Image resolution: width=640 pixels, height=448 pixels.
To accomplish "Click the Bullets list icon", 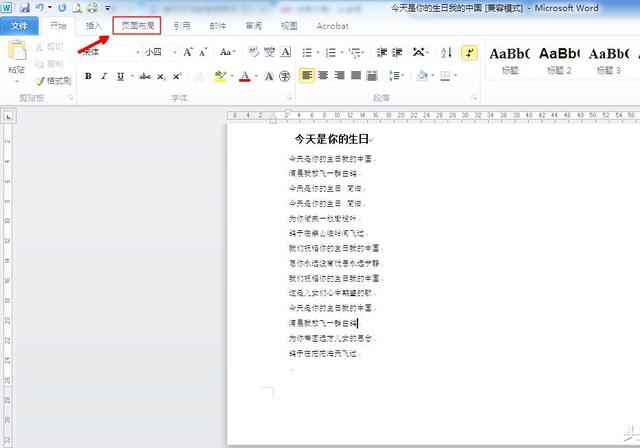I will 307,53.
